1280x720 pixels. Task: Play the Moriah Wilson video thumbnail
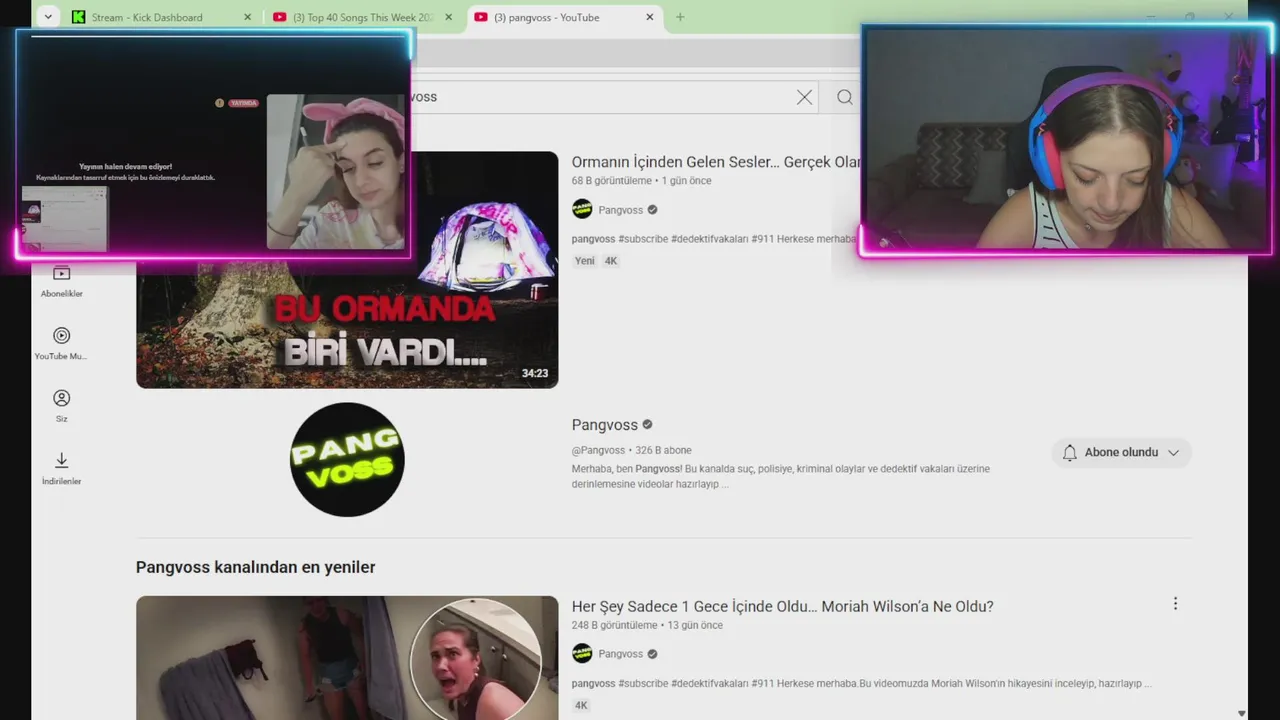[347, 657]
